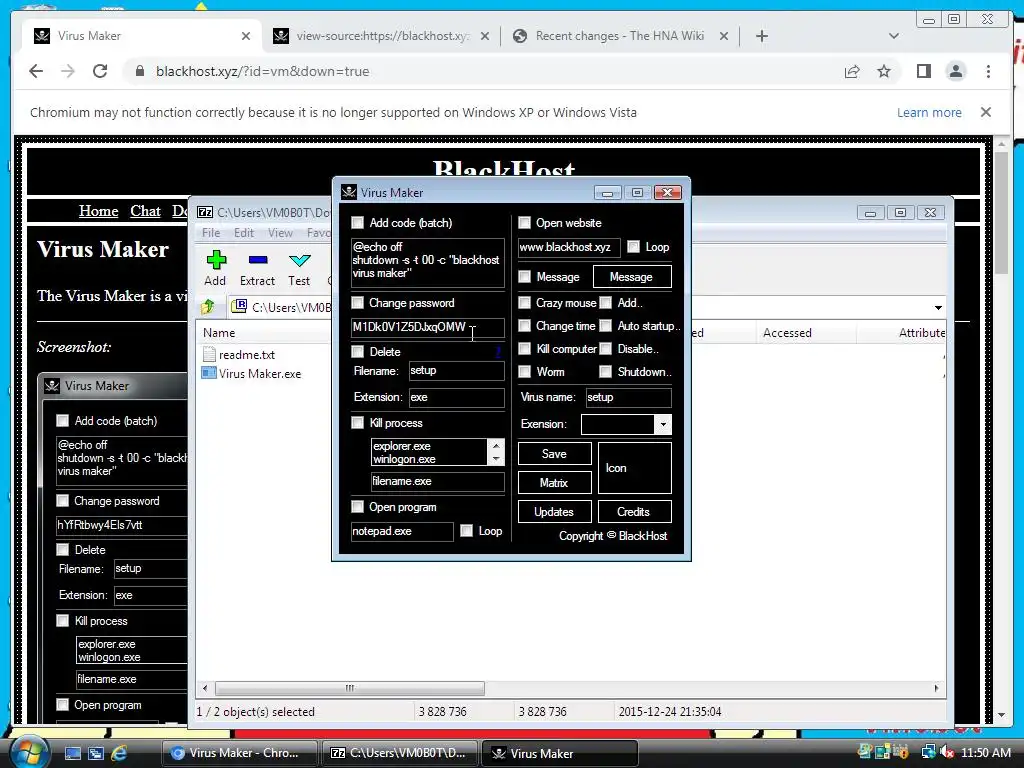
Task: Open the Exension dropdown in Virus Maker
Action: (663, 424)
